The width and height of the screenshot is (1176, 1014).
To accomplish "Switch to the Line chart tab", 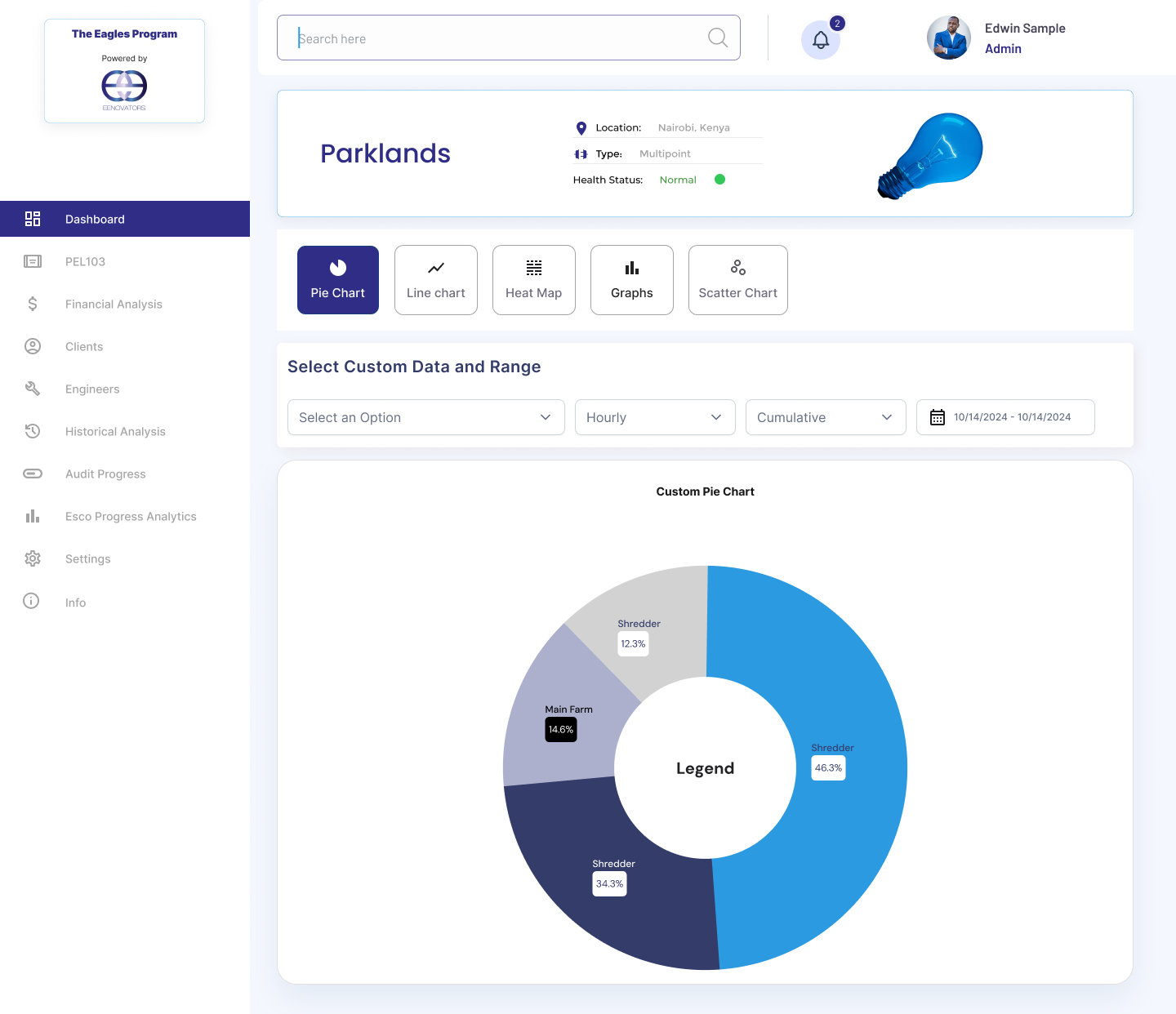I will click(x=436, y=280).
